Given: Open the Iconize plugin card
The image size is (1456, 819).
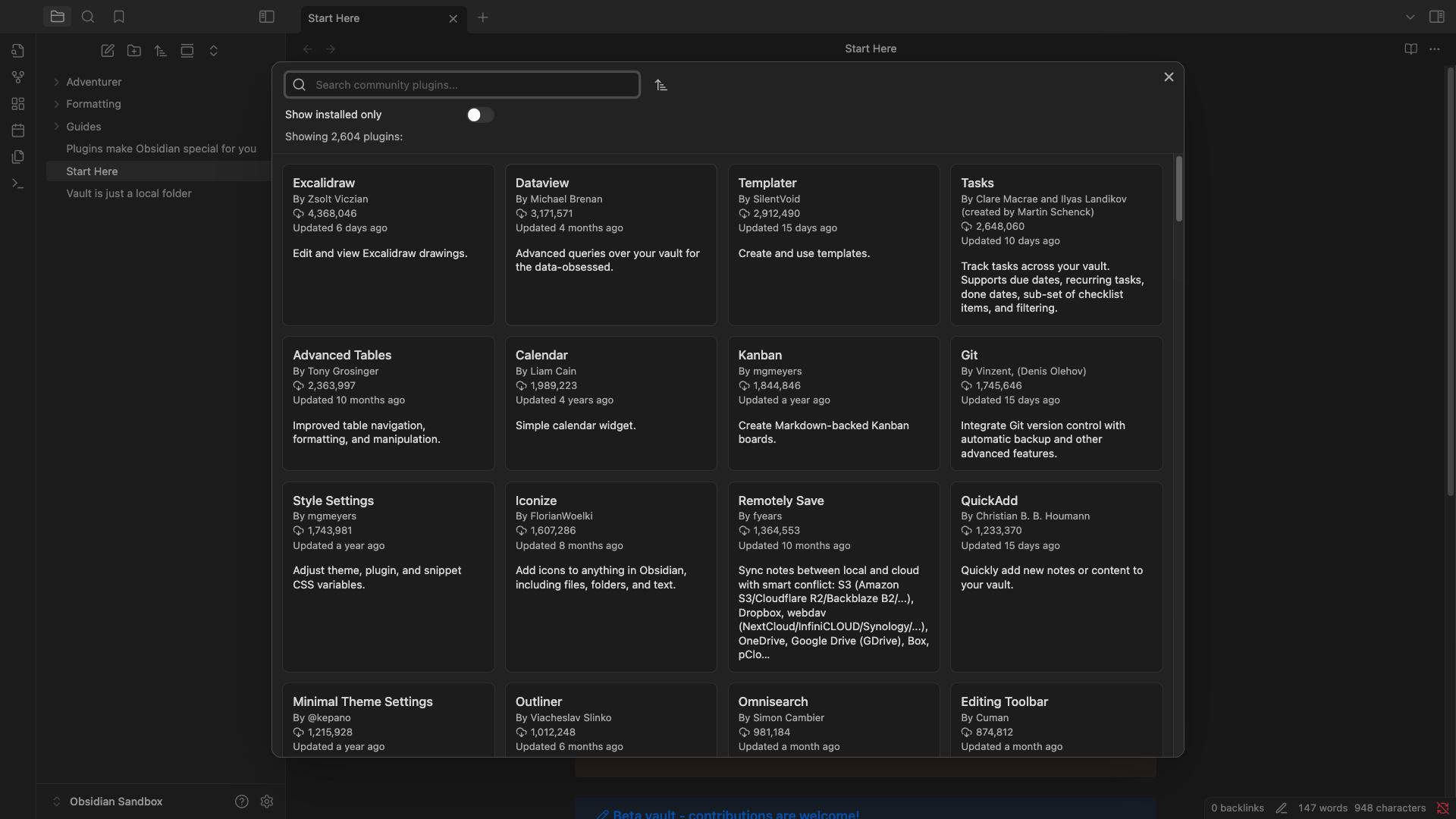Looking at the screenshot, I should coord(611,577).
